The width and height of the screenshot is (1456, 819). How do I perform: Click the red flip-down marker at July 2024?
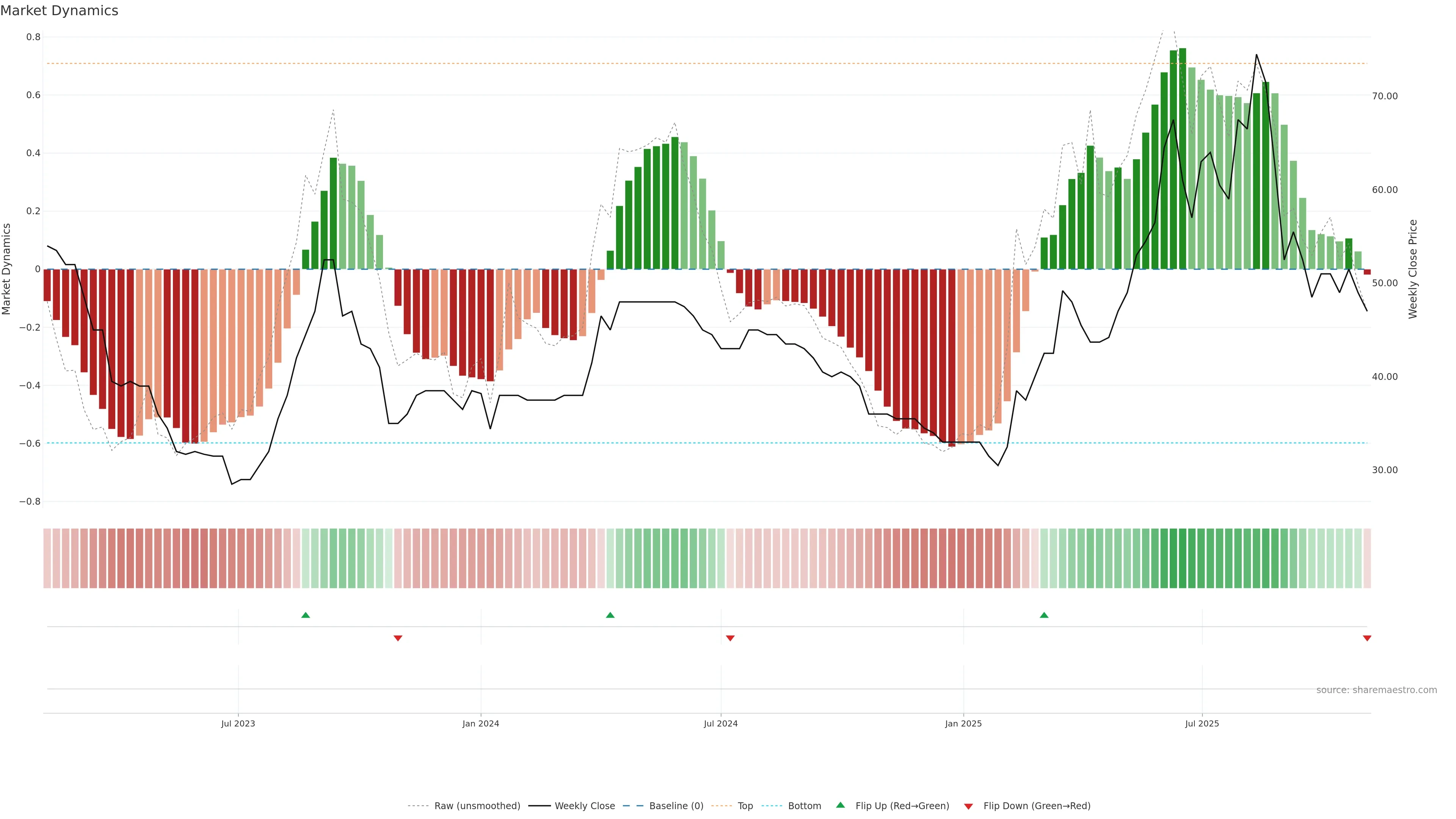click(730, 638)
